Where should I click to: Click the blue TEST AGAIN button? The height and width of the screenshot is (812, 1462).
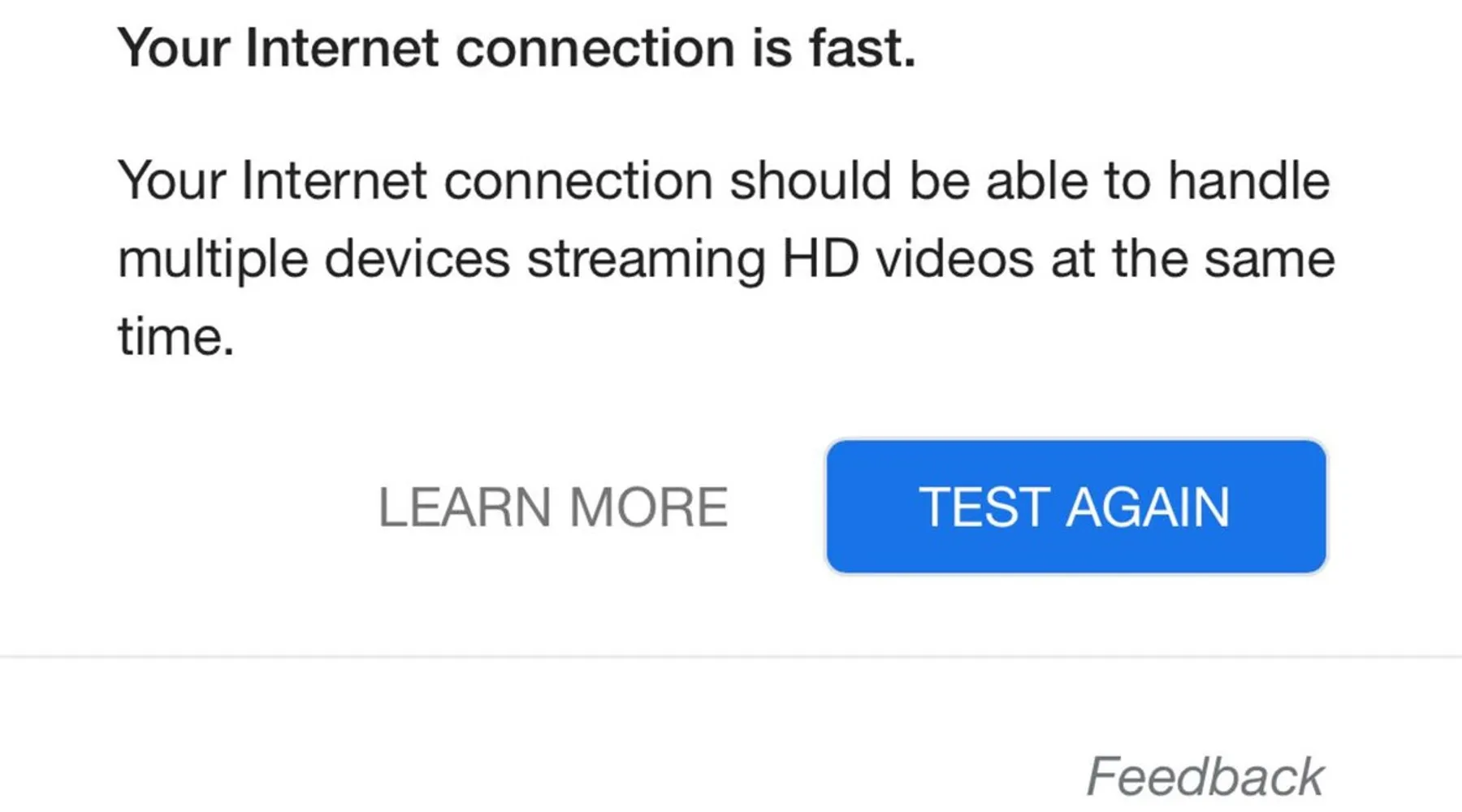1075,507
